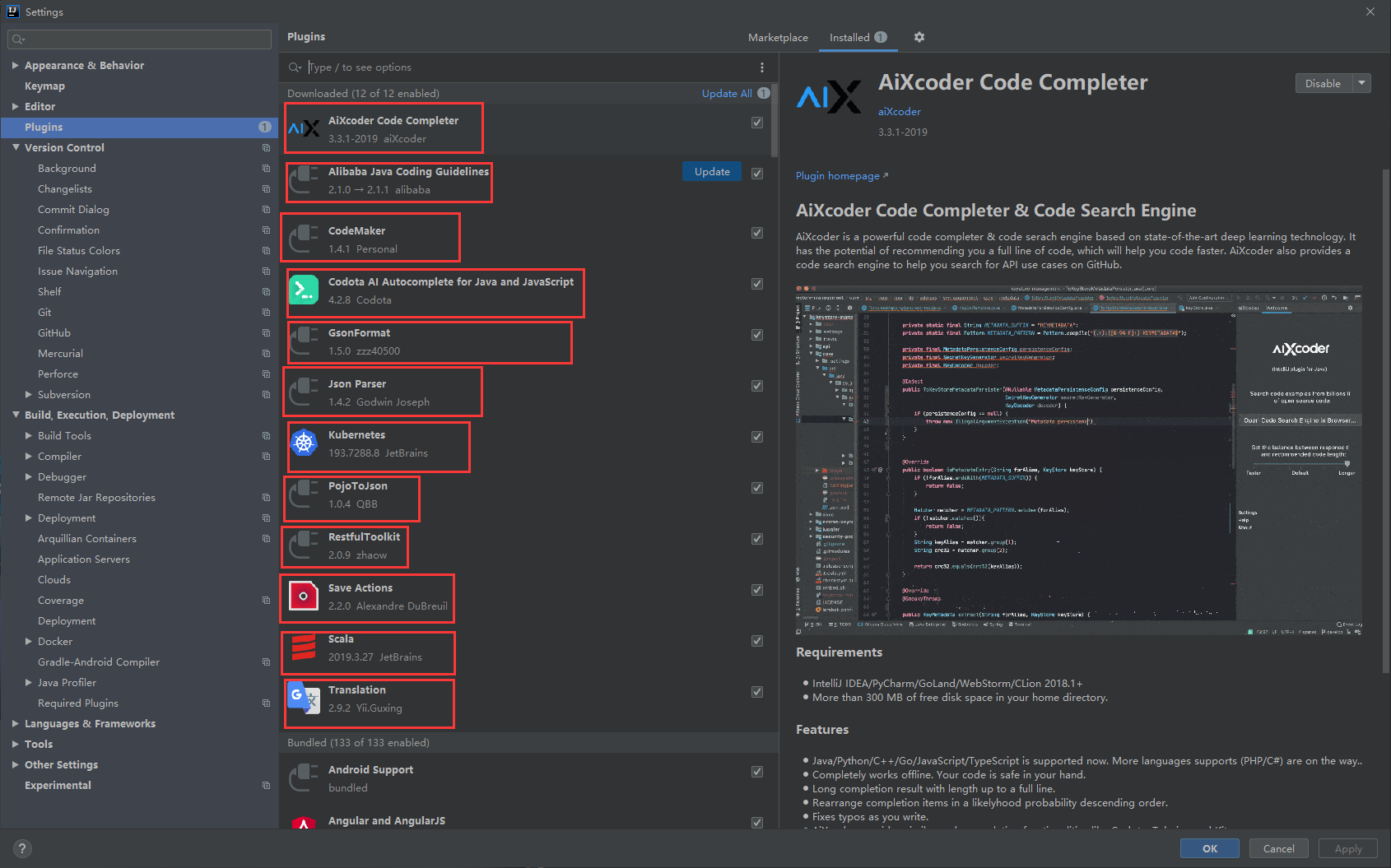Open the plugin search options kebab menu
1391x868 pixels.
pyautogui.click(x=761, y=67)
